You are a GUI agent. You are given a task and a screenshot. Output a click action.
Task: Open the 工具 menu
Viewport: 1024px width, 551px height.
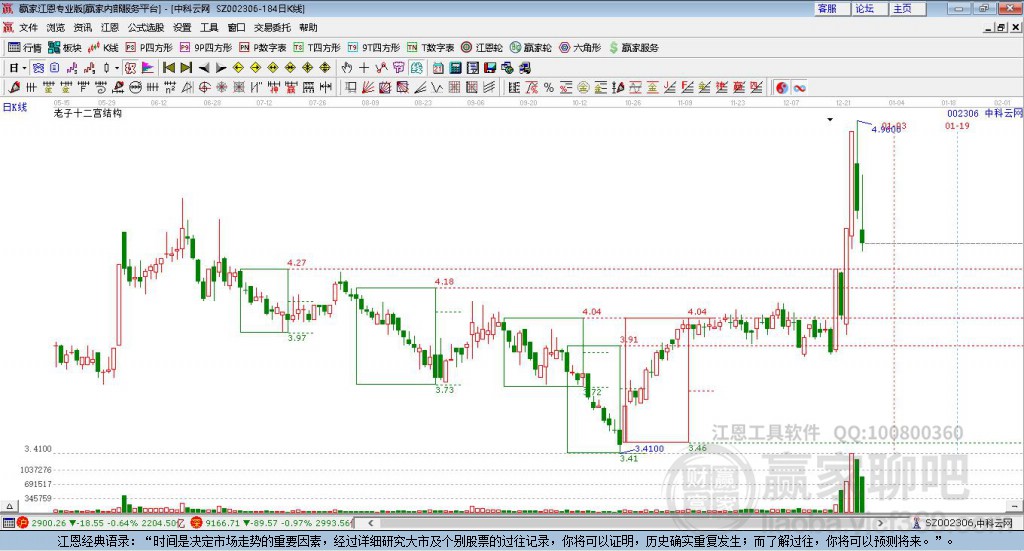pos(209,27)
